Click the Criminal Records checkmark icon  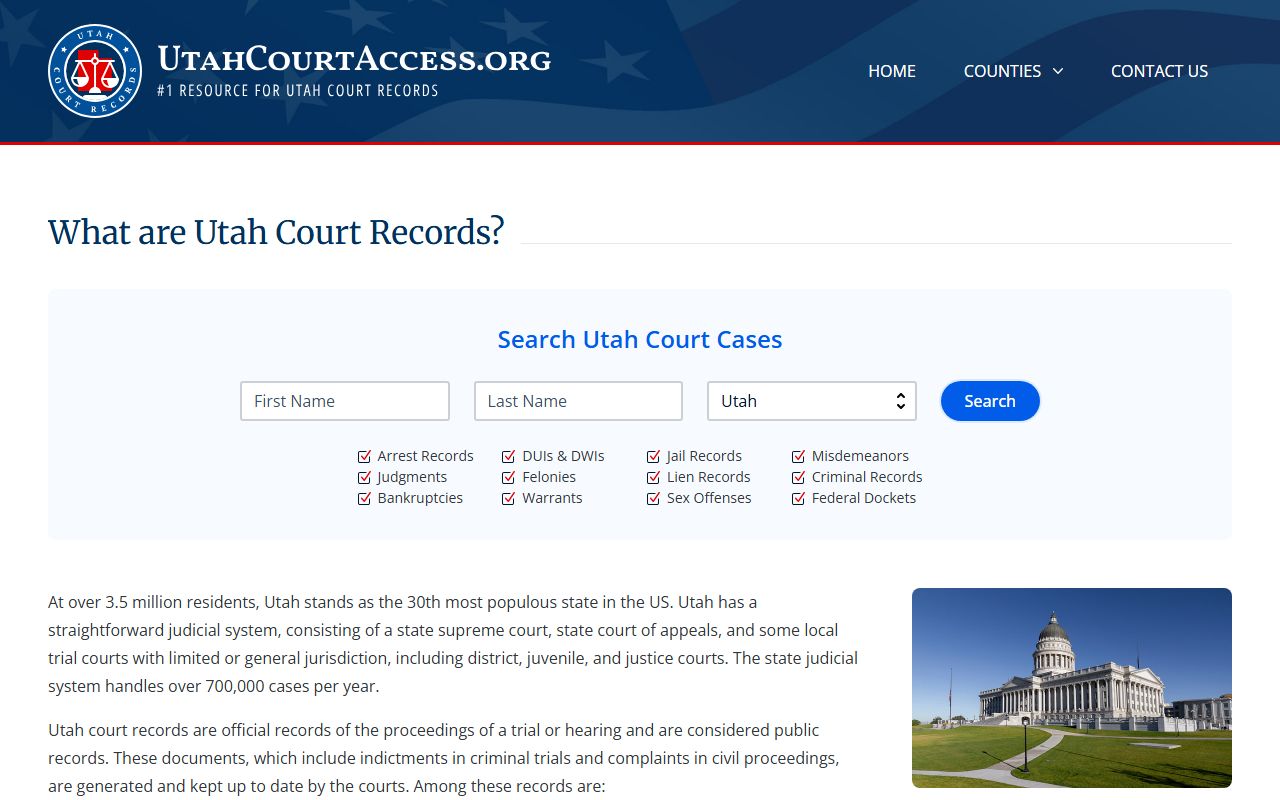tap(799, 477)
